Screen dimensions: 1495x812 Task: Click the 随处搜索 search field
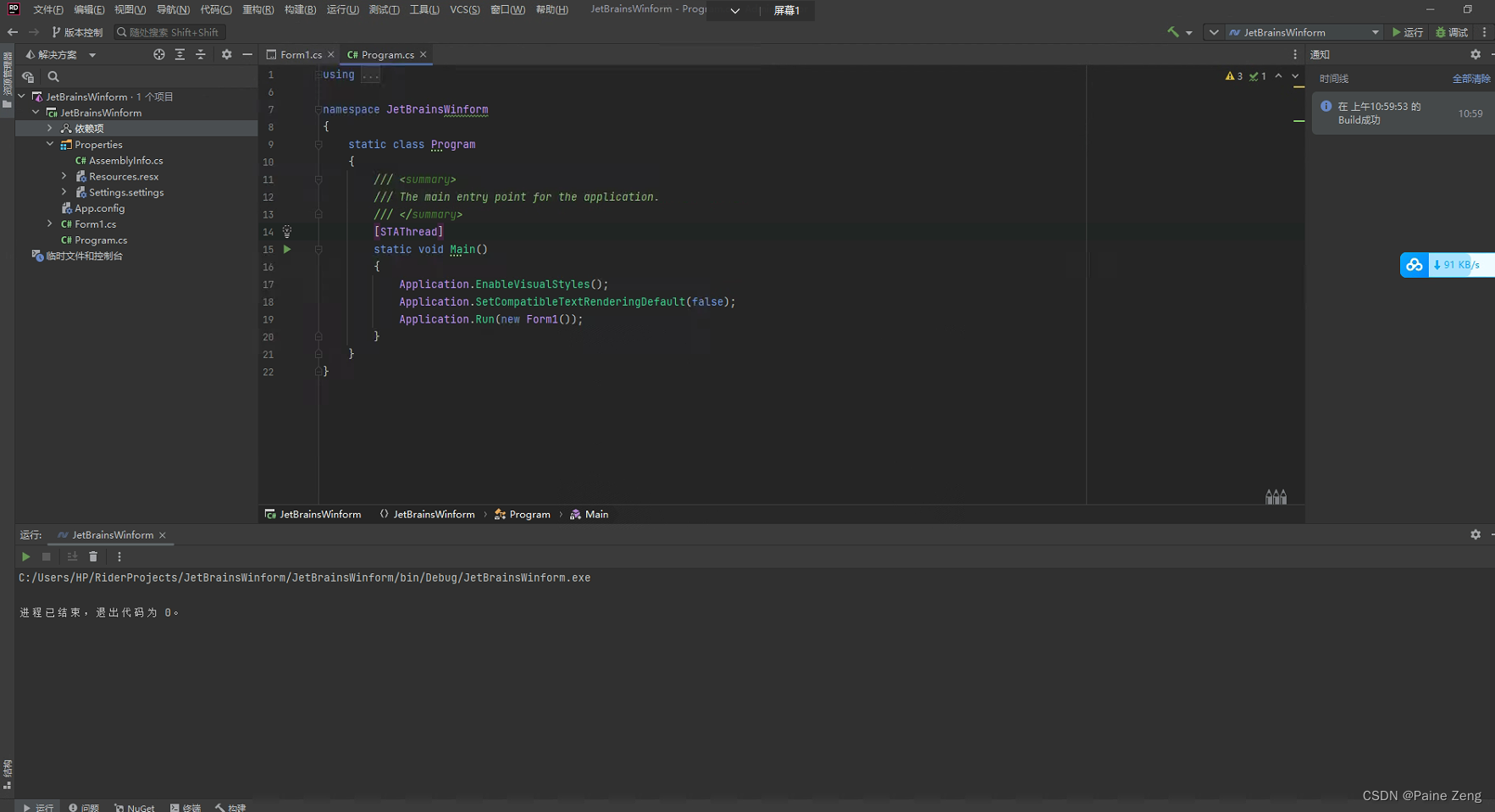pos(169,31)
